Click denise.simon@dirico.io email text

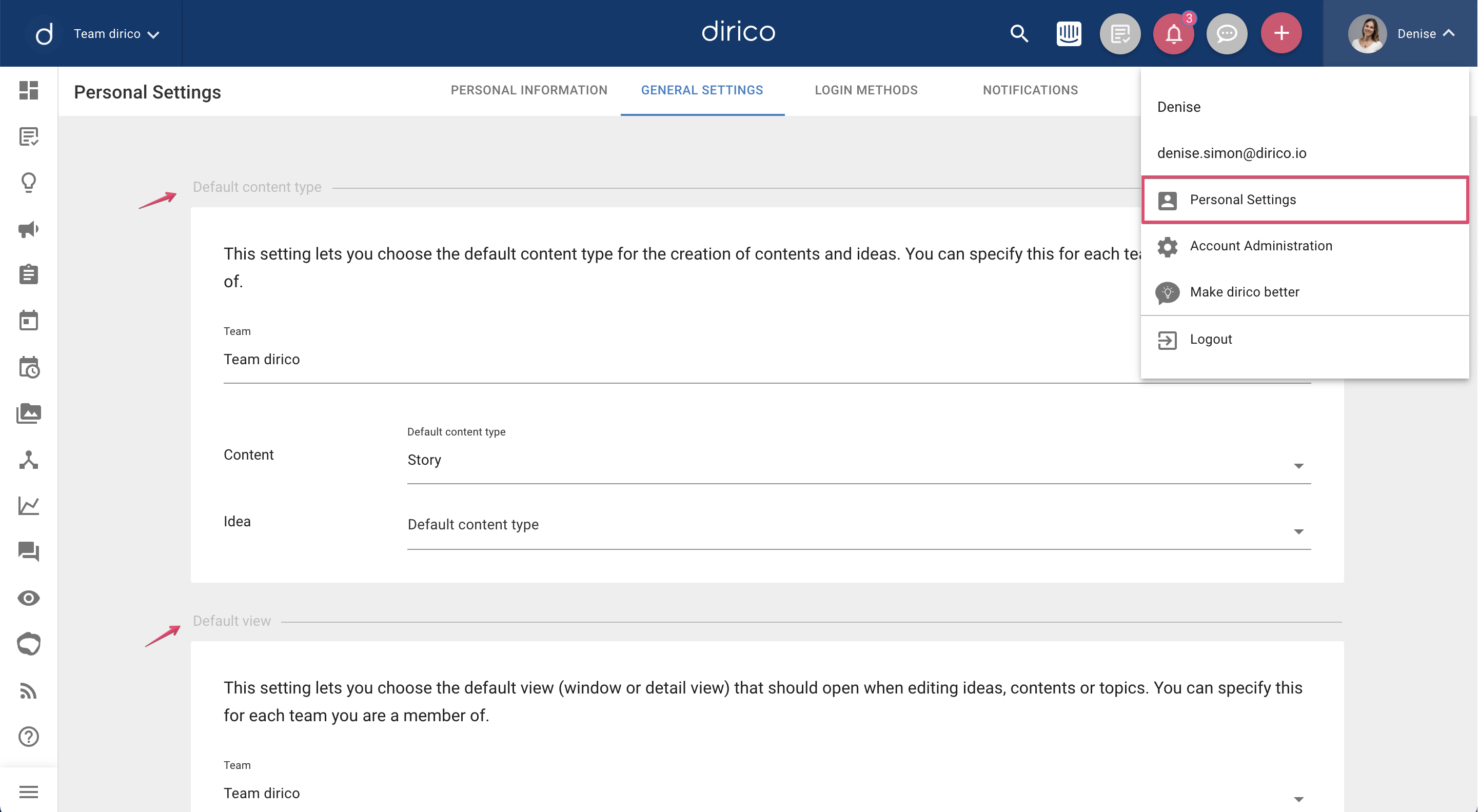coord(1232,153)
